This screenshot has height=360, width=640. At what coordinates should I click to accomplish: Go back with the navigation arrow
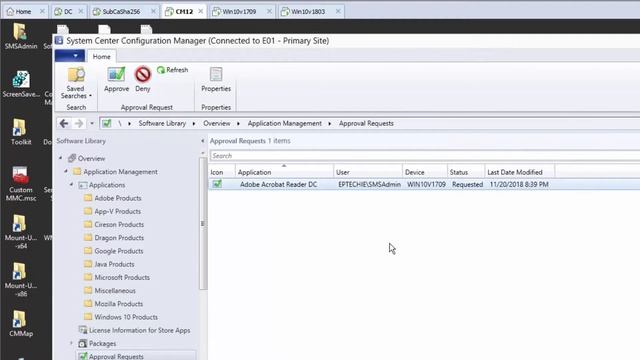coord(64,123)
